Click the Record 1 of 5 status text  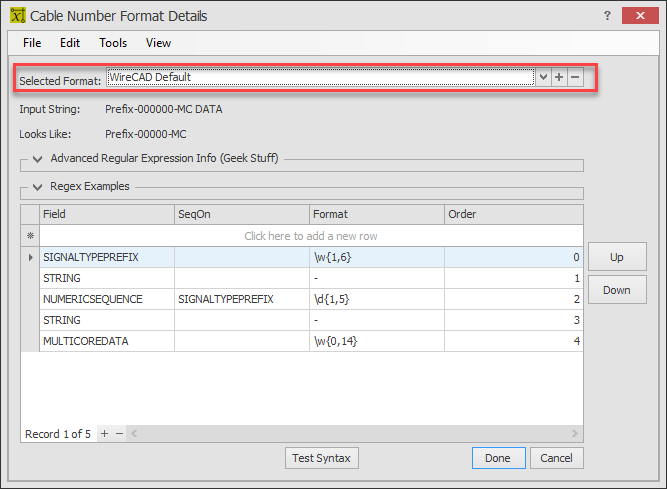(58, 434)
